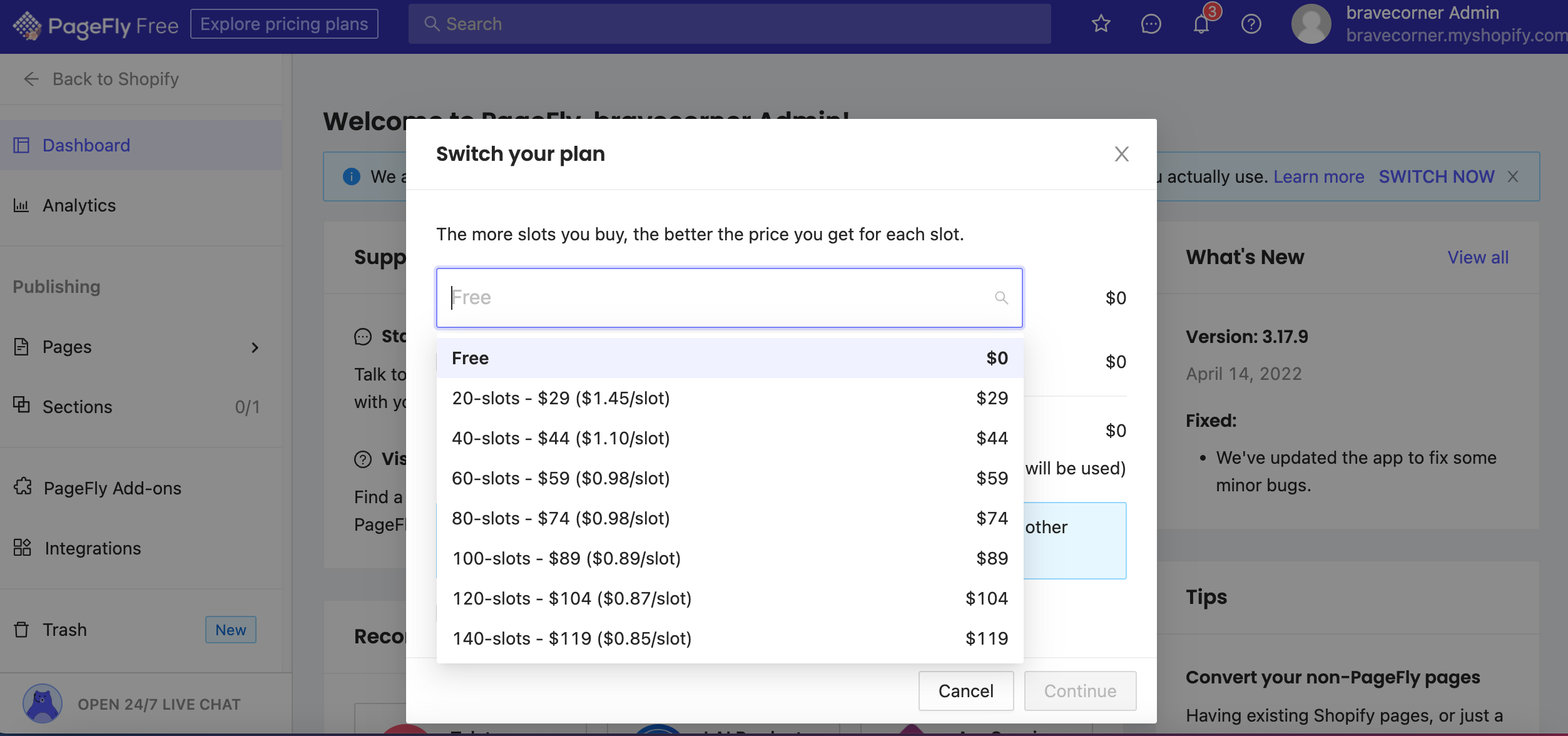Click Back to Shopify link
Viewport: 1568px width, 736px height.
pyautogui.click(x=116, y=79)
